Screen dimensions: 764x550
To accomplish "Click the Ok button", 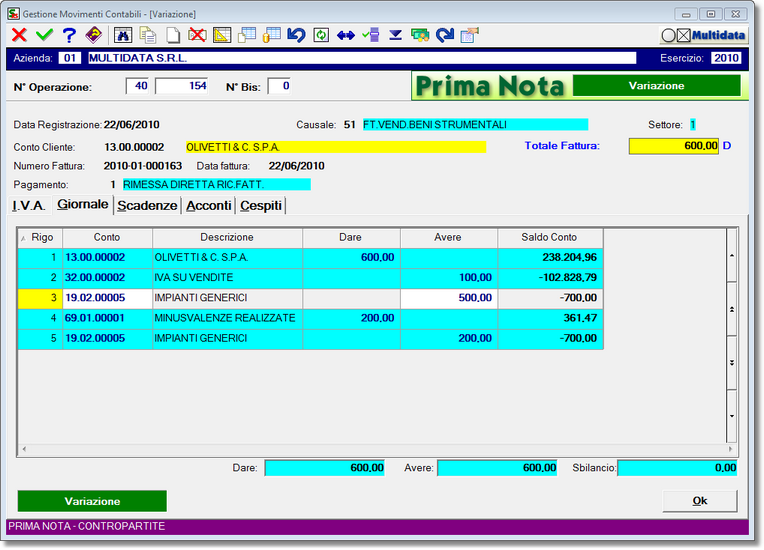I will pos(700,501).
